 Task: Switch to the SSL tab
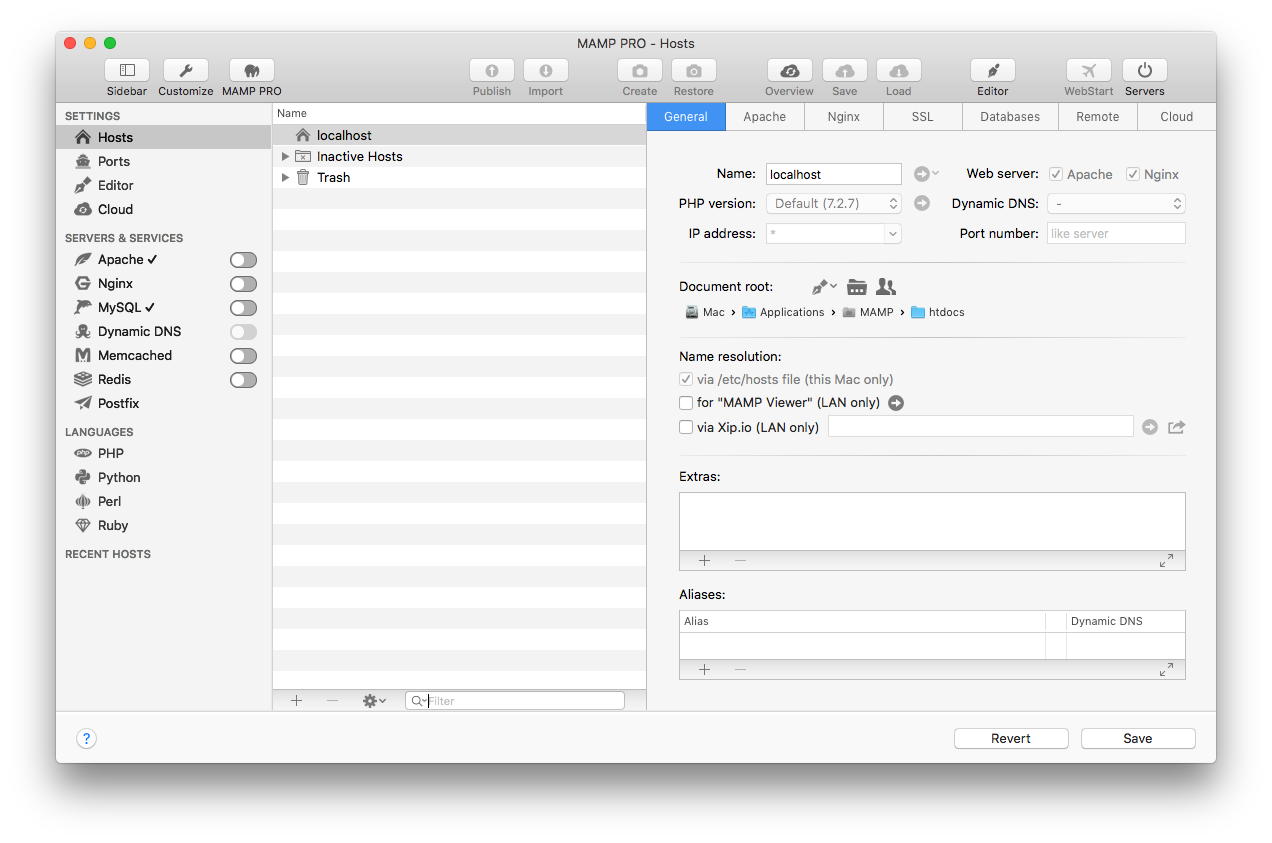point(922,117)
